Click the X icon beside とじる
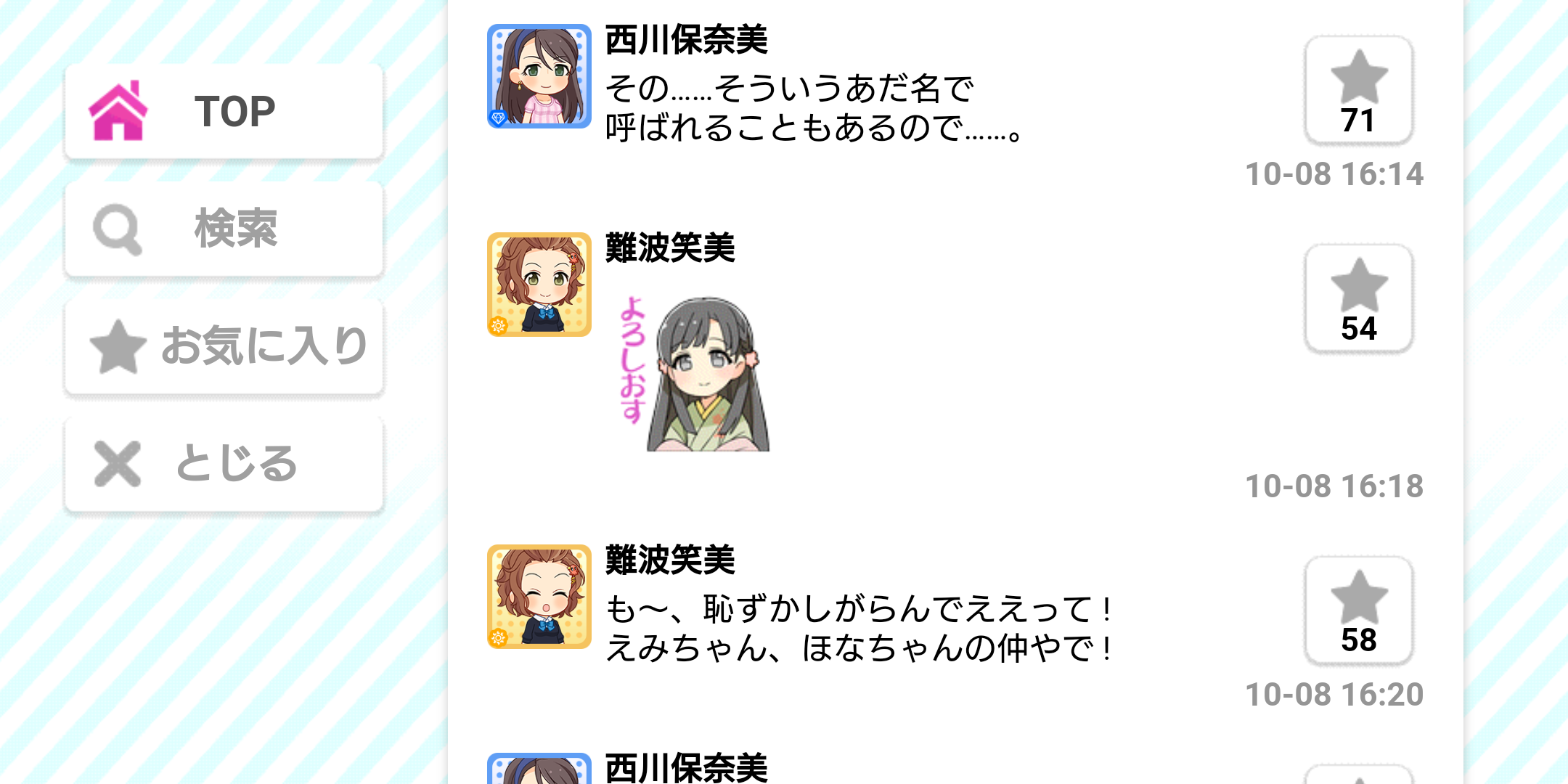Image resolution: width=1568 pixels, height=784 pixels. point(117,464)
